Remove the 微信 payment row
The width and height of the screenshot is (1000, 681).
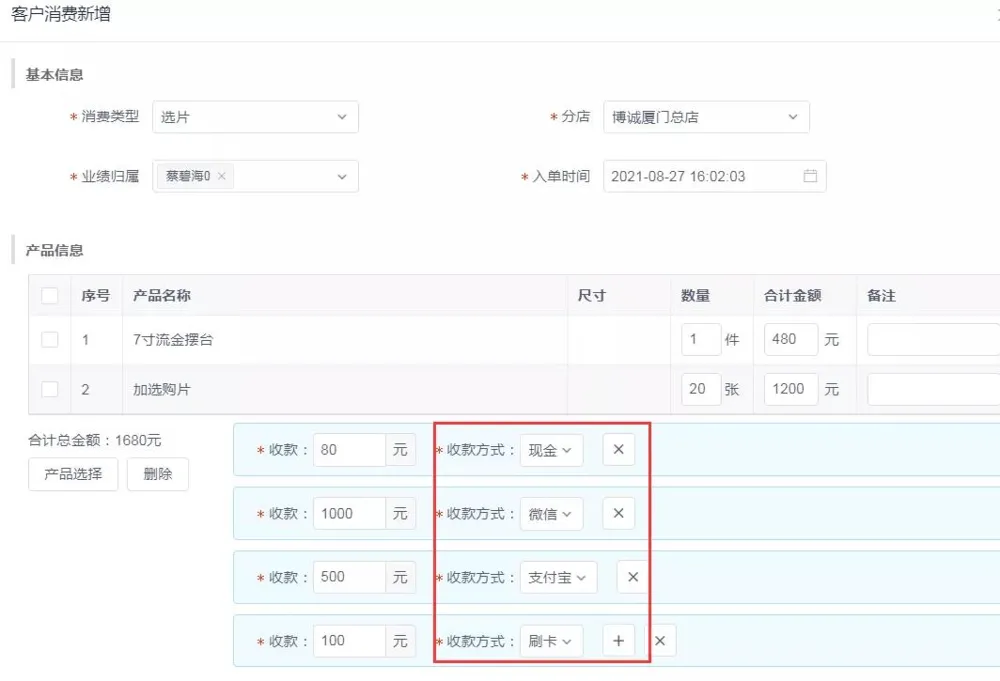(618, 514)
